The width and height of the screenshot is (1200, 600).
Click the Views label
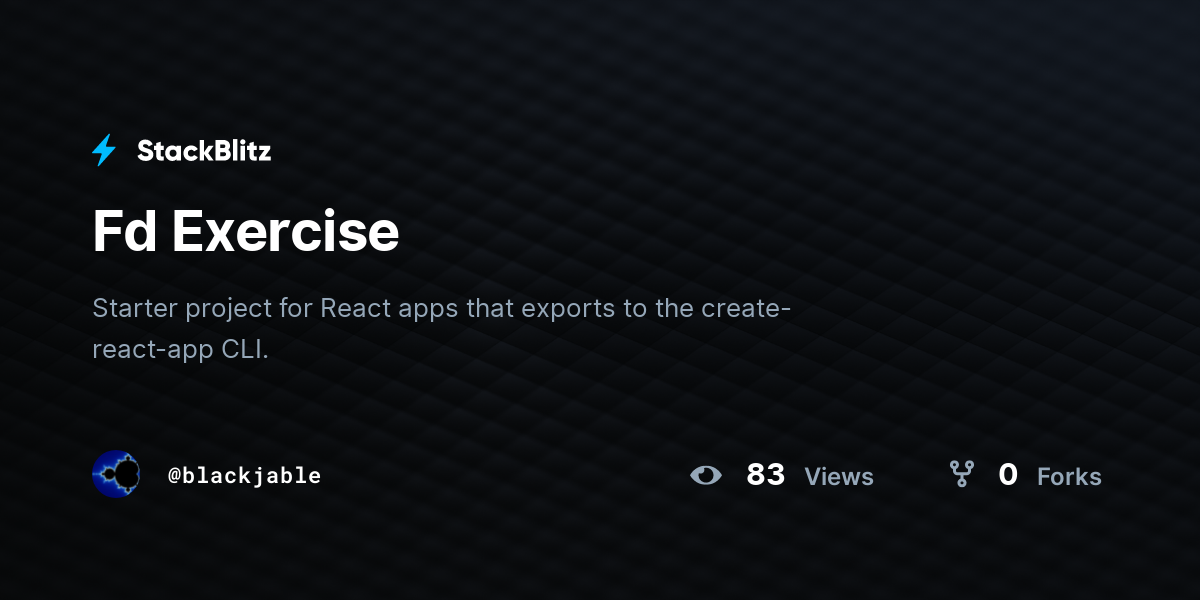pyautogui.click(x=839, y=477)
